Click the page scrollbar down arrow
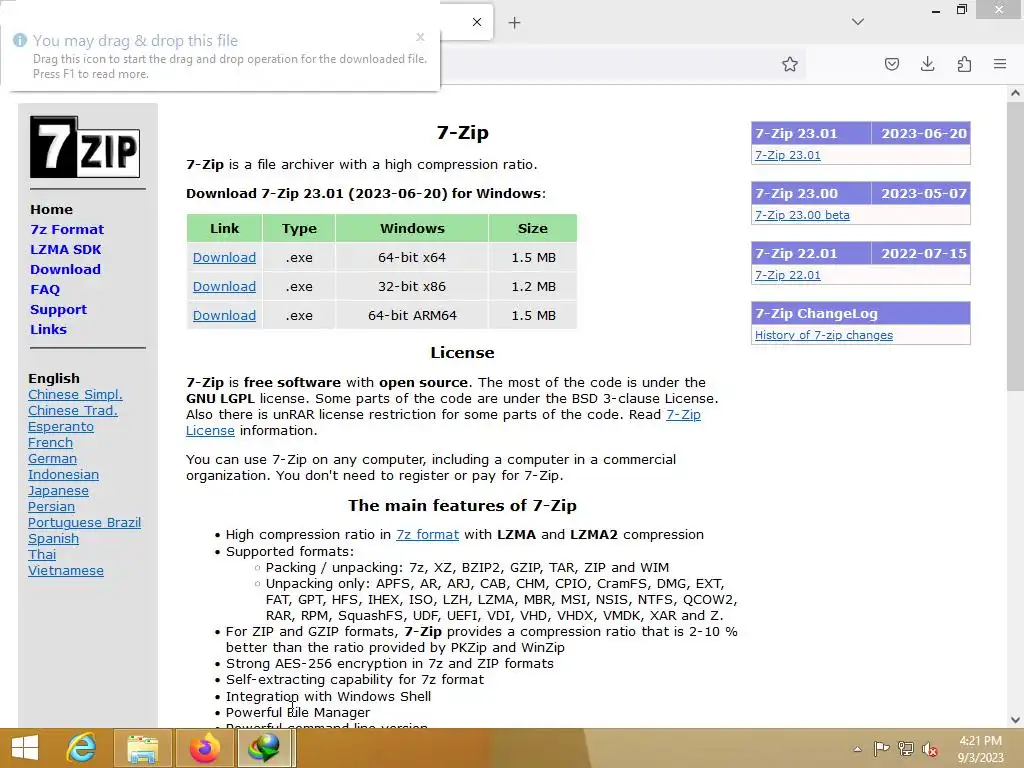The height and width of the screenshot is (768, 1024). tap(1015, 720)
